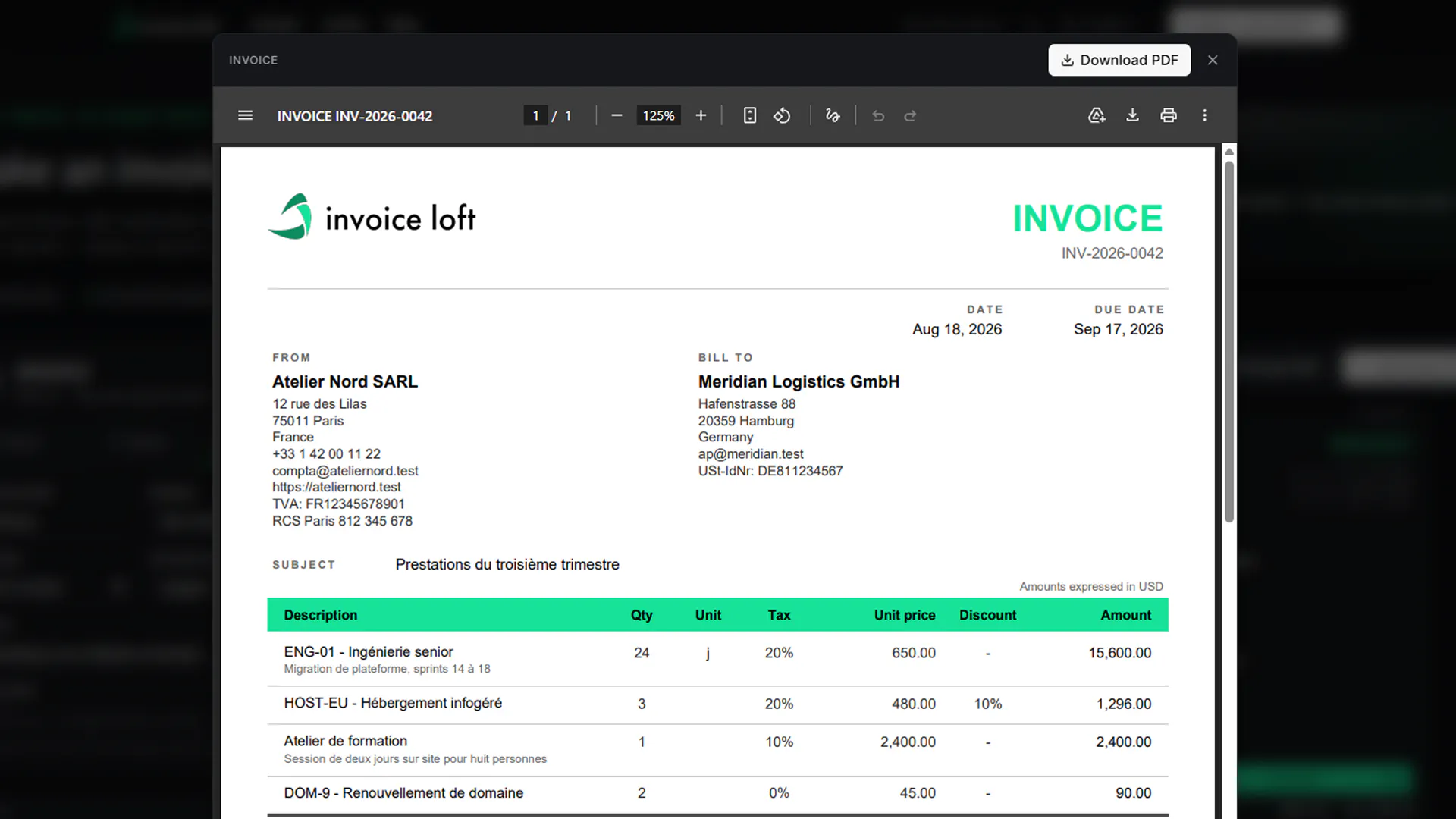This screenshot has width=1456, height=819.
Task: Click HOST-EU - Hébergement infogéré row
Action: pos(717,705)
